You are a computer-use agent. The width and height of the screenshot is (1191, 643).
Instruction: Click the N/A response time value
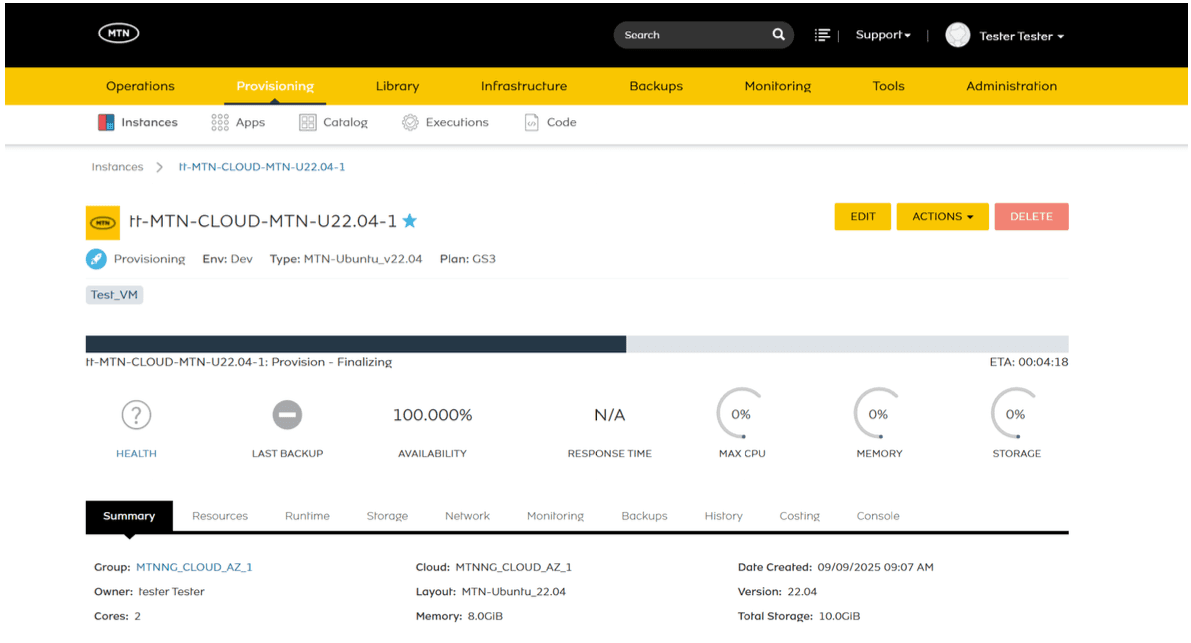pos(610,415)
